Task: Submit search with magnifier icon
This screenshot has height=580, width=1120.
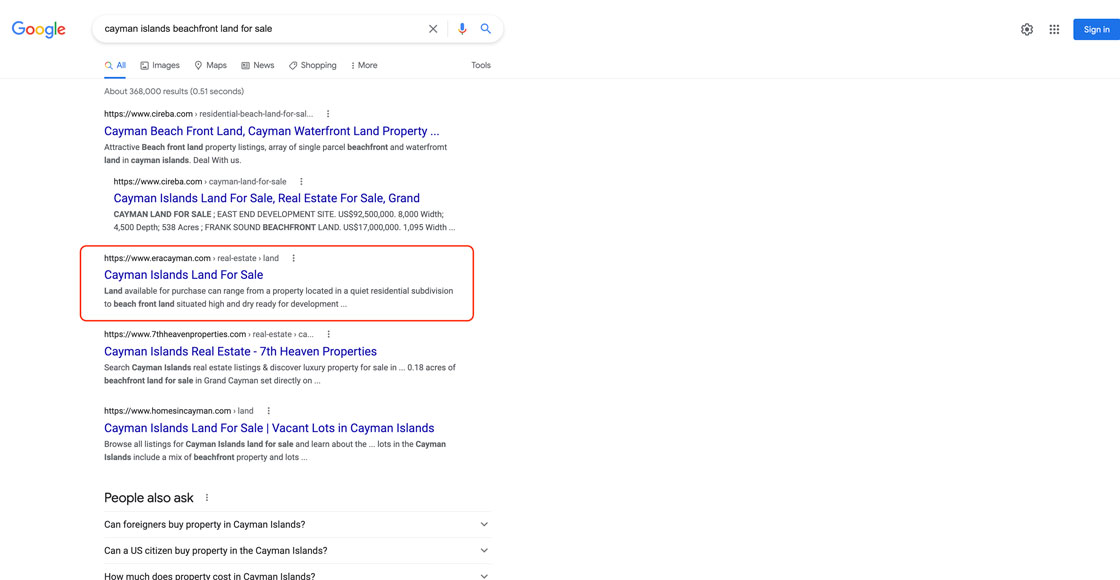Action: point(486,29)
